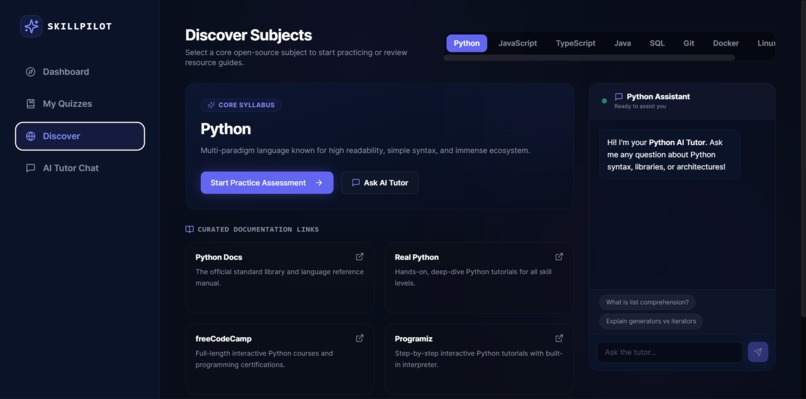Open Programiz external link icon
This screenshot has width=806, height=399.
click(x=559, y=338)
